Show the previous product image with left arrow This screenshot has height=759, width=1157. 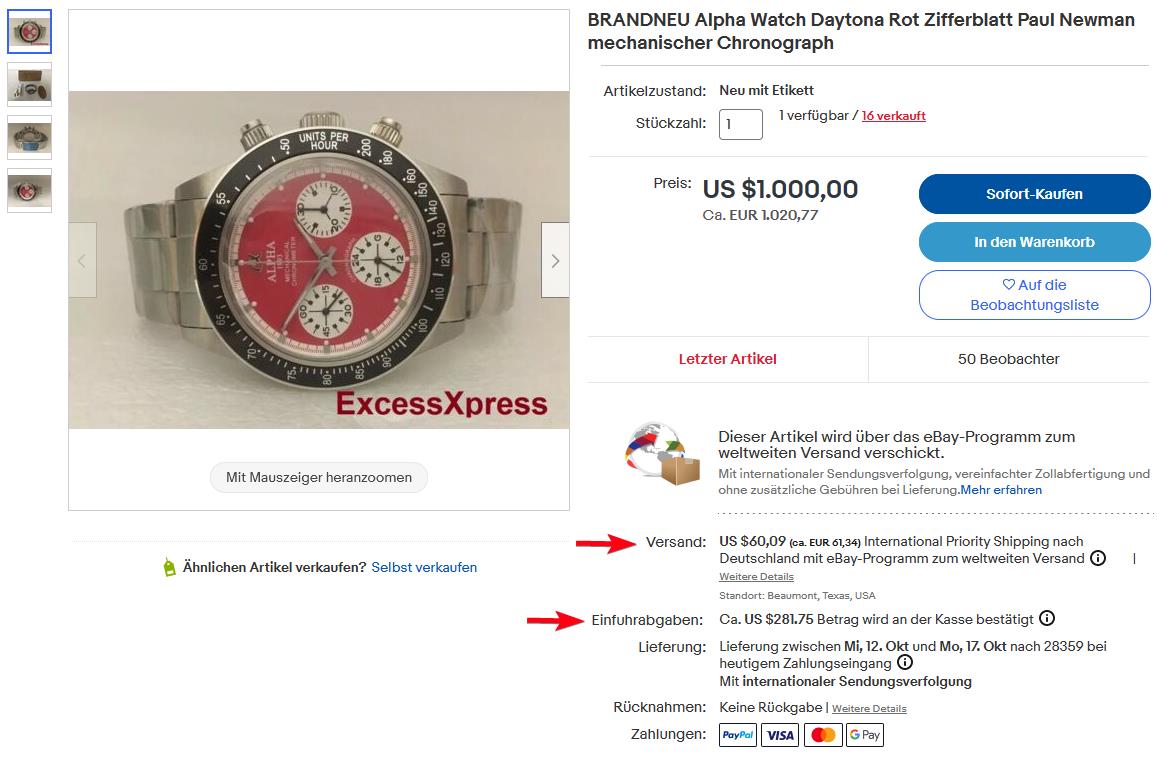pyautogui.click(x=82, y=260)
